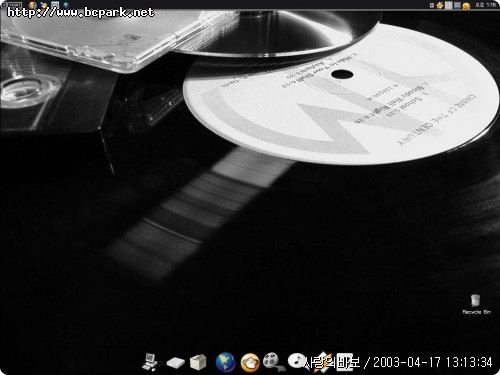Open the small blue globe quick-launch icon
Viewport: 500px width, 375px height.
click(66, 5)
